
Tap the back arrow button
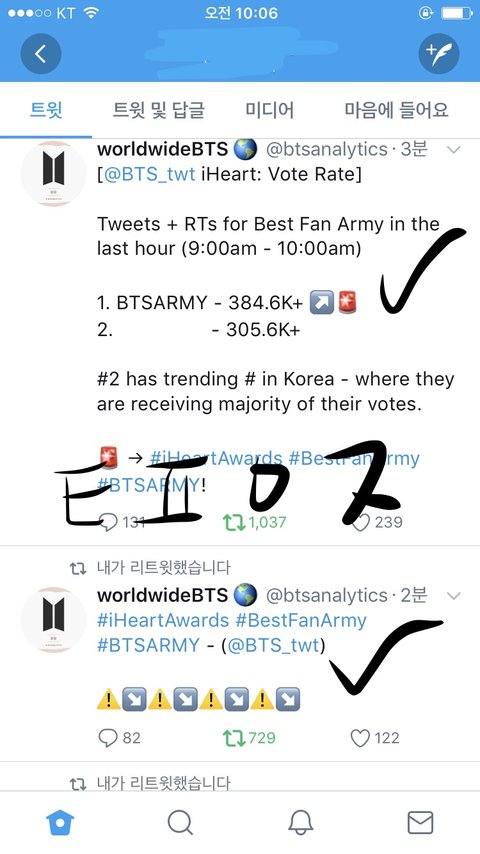tap(41, 53)
